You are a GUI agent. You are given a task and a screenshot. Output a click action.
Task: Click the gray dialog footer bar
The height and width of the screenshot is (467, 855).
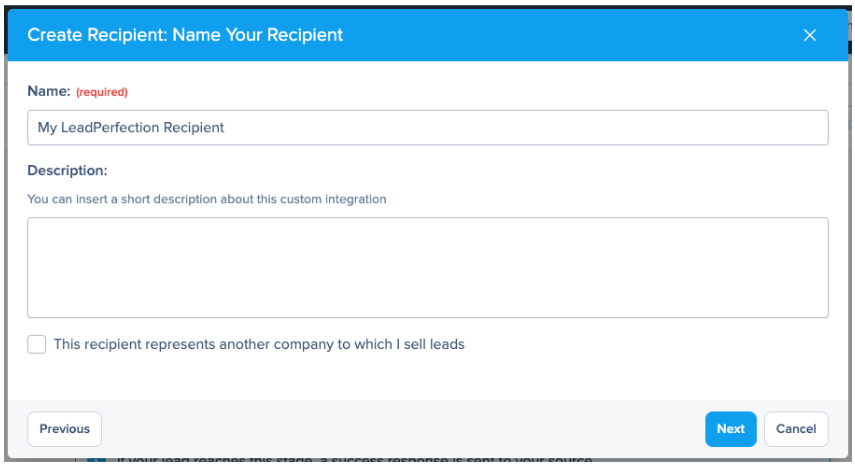400,429
